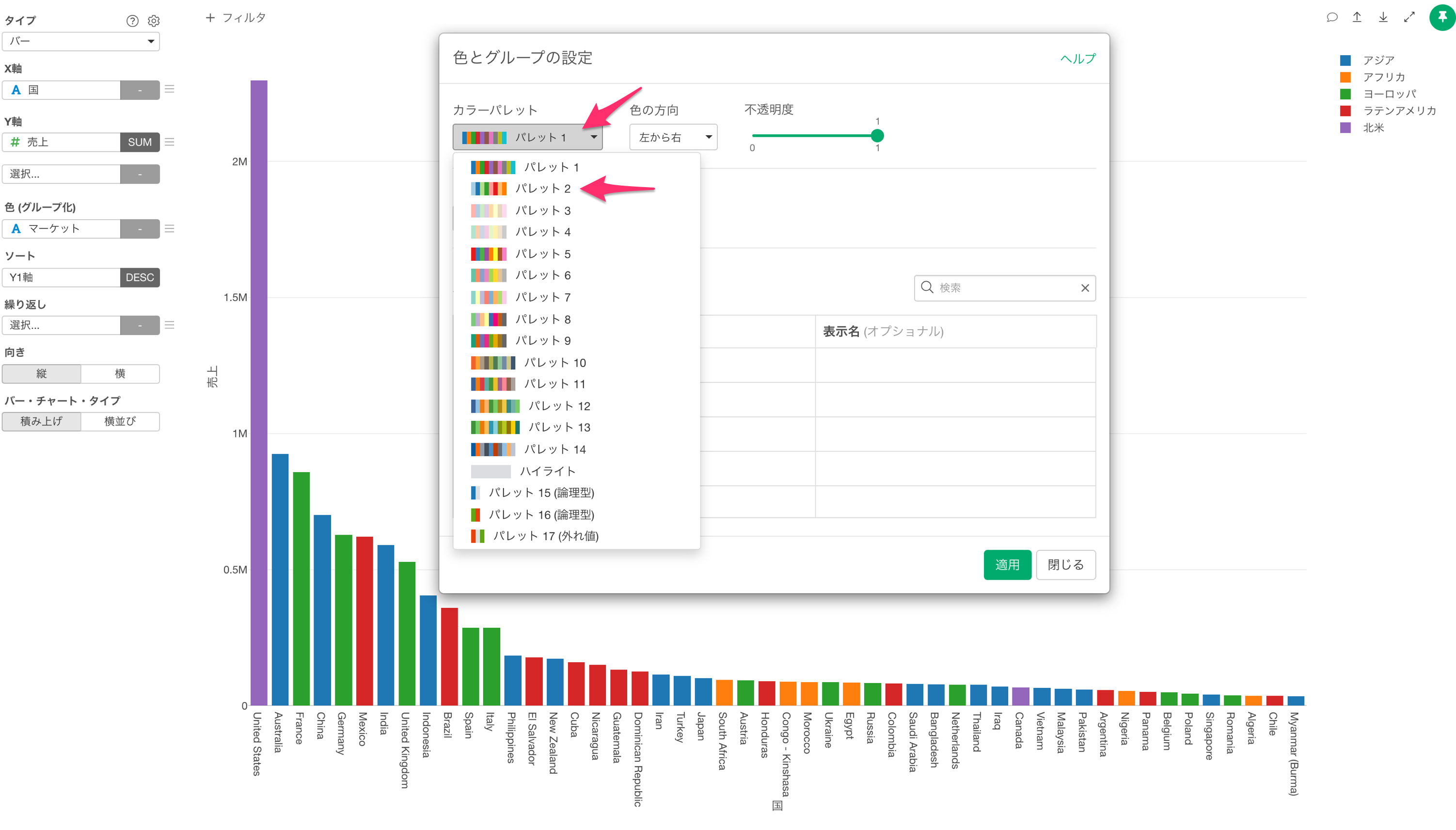The height and width of the screenshot is (830, 1456).
Task: Change DESC sort order dropdown
Action: click(140, 278)
